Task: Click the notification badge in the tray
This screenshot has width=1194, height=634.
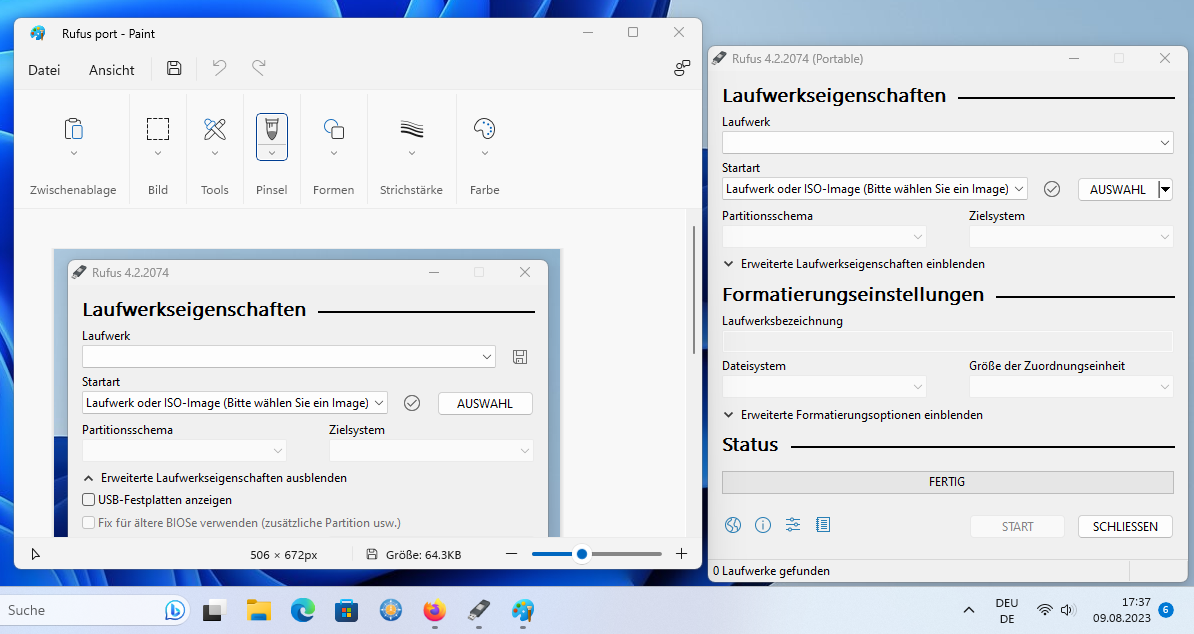Action: (1165, 609)
